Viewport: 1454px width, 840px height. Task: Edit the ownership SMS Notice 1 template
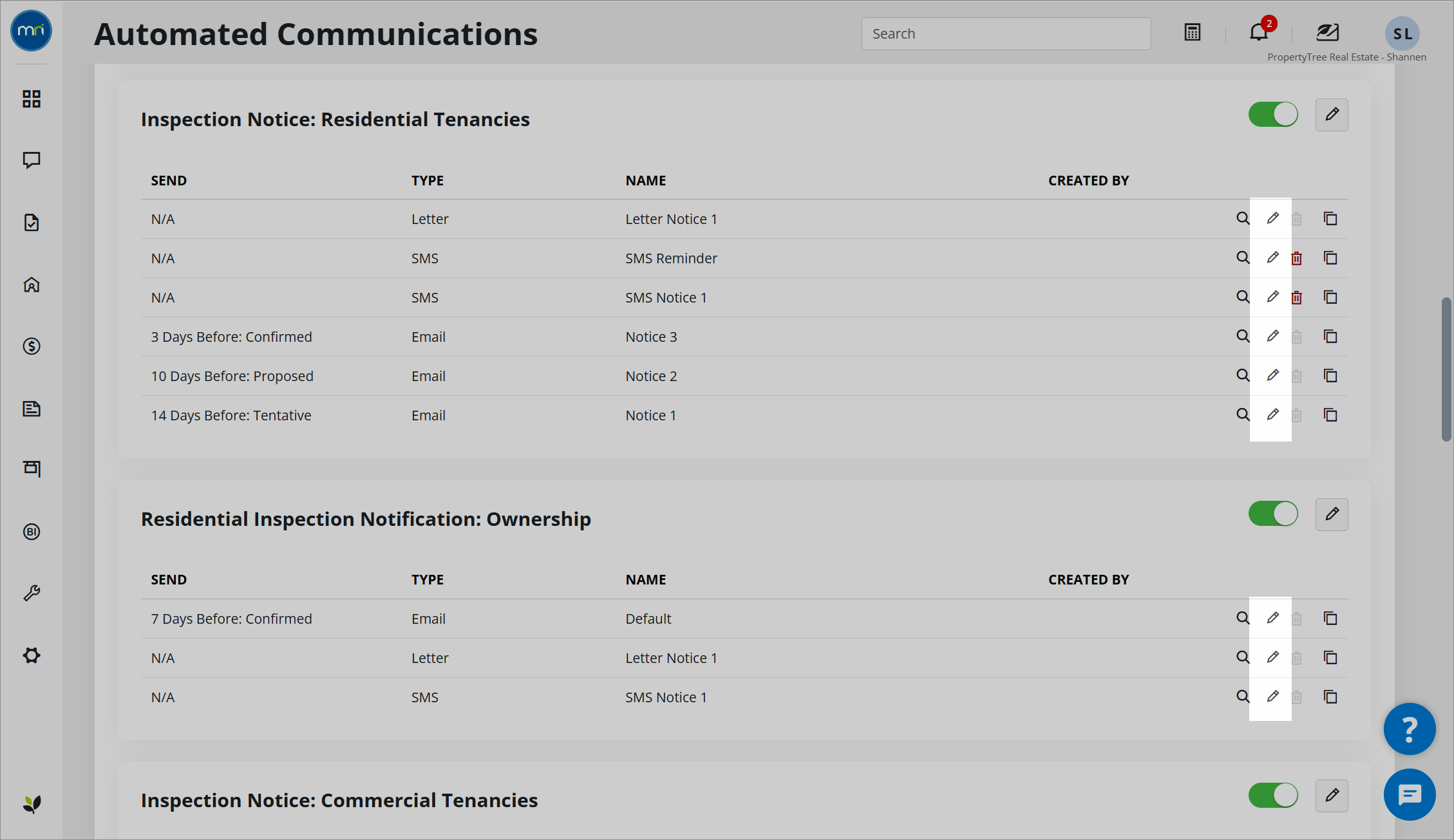point(1272,696)
